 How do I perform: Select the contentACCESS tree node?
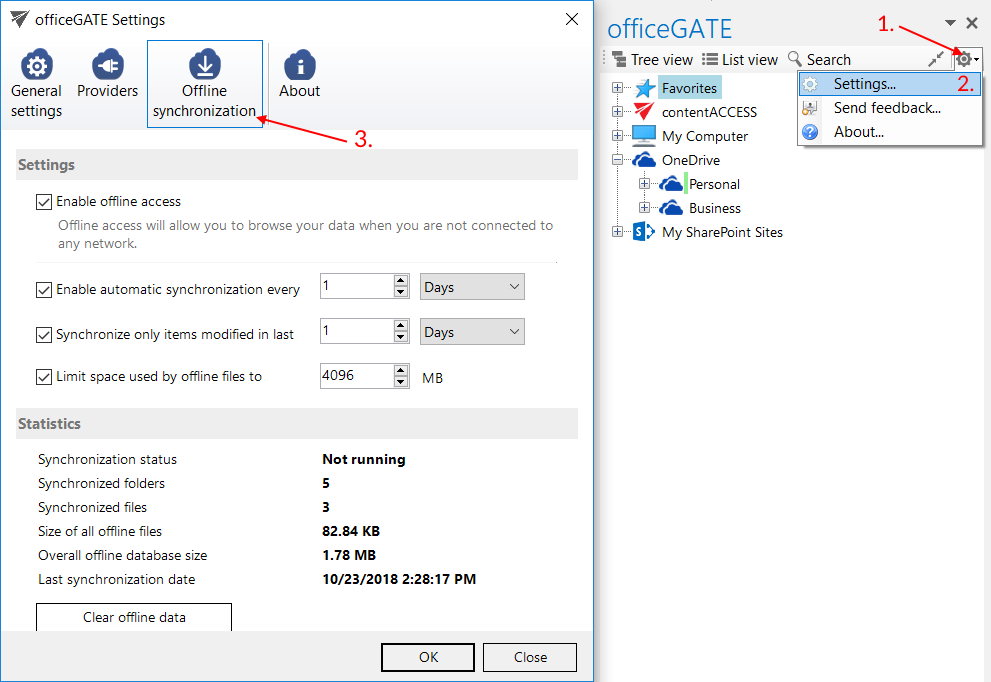pos(709,112)
